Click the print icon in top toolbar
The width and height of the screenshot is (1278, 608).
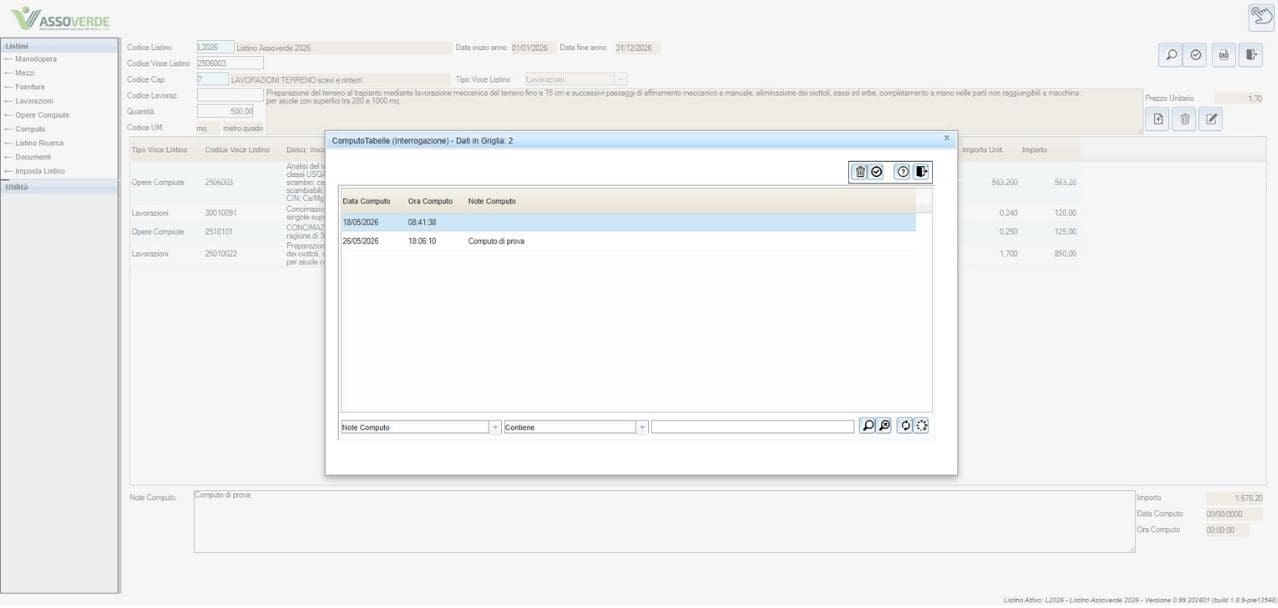click(x=1223, y=55)
